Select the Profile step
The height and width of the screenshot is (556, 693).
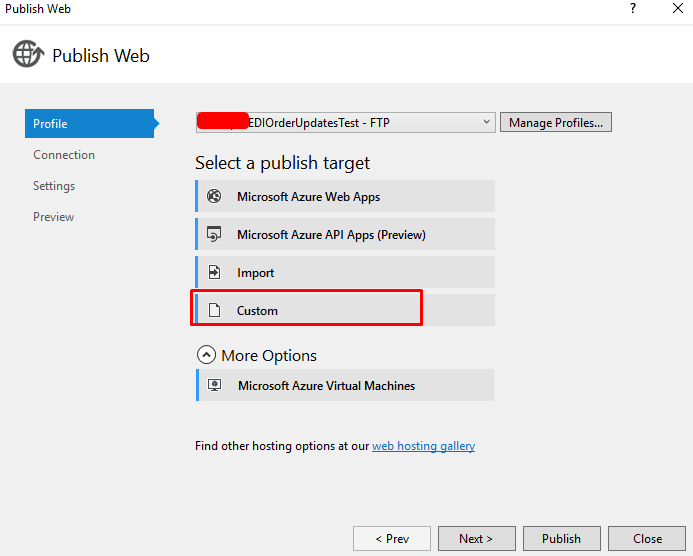[x=90, y=123]
